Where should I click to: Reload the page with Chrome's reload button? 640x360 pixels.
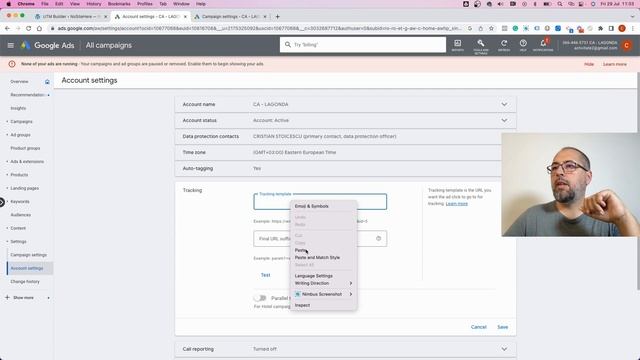pos(28,28)
